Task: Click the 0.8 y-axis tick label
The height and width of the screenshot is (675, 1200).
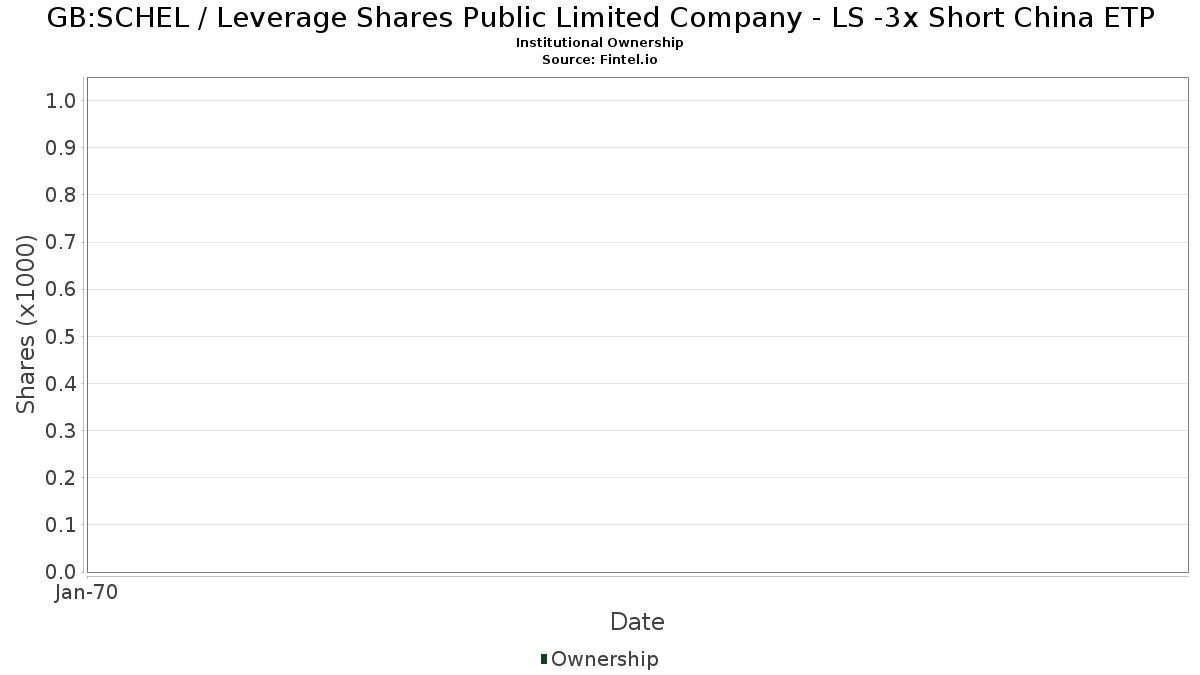Action: pos(61,195)
